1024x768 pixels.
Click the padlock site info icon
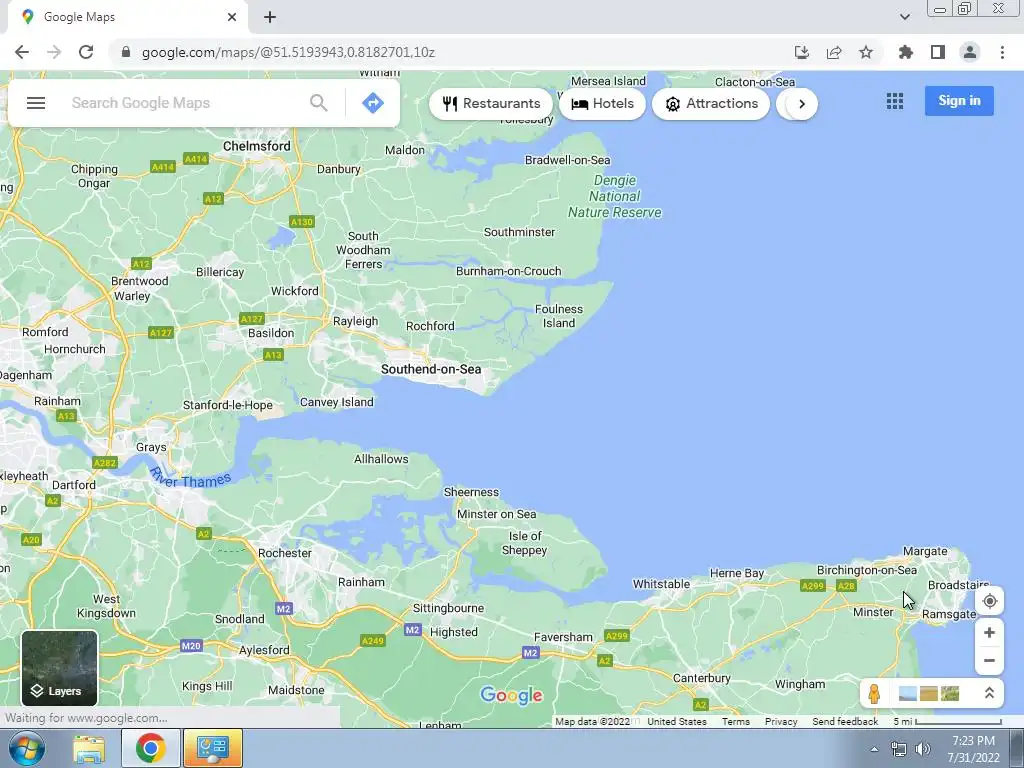tap(126, 52)
